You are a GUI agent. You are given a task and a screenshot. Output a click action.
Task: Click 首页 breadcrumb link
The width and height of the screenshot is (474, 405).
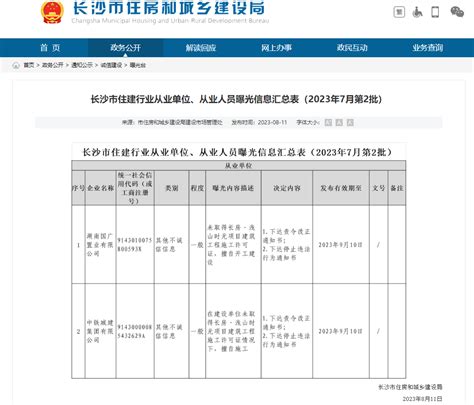click(x=29, y=65)
